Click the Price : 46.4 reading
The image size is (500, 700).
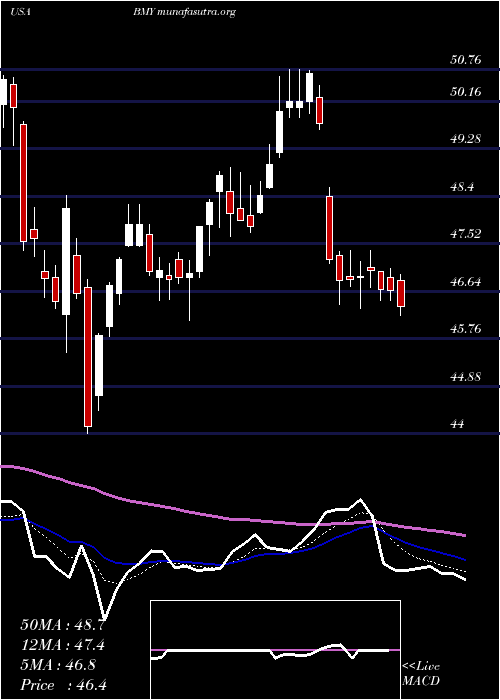point(62,685)
